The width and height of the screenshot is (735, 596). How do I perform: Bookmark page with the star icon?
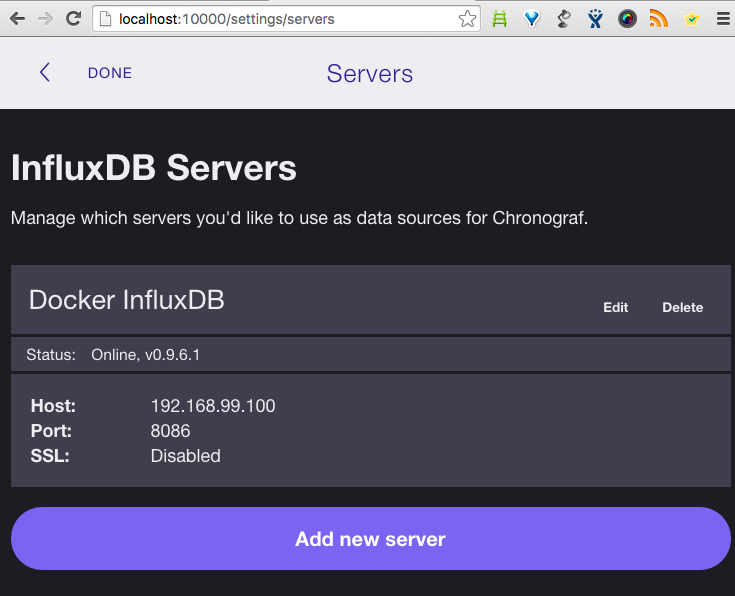[467, 19]
